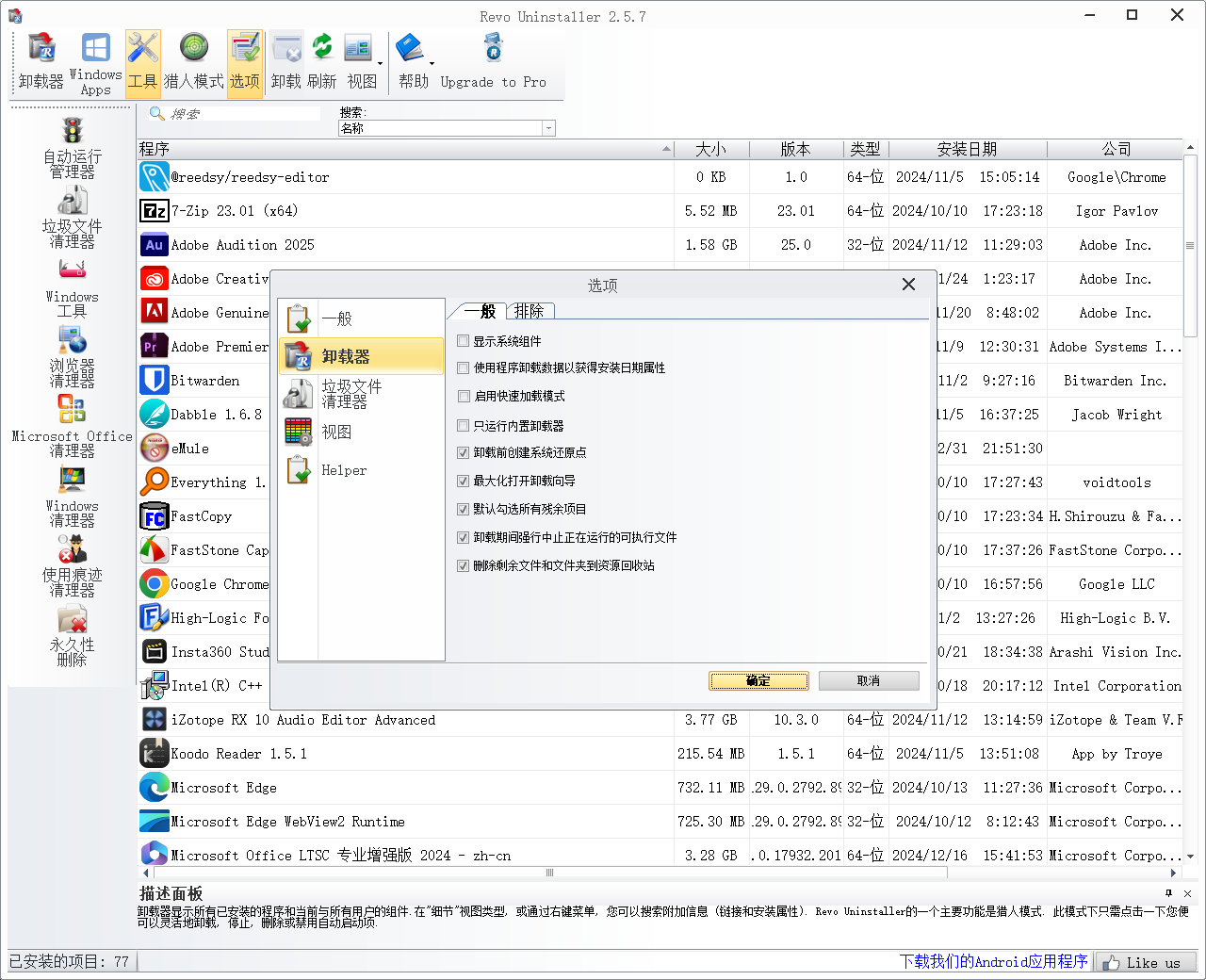
Task: Sort by 公司 column header
Action: click(x=1116, y=149)
